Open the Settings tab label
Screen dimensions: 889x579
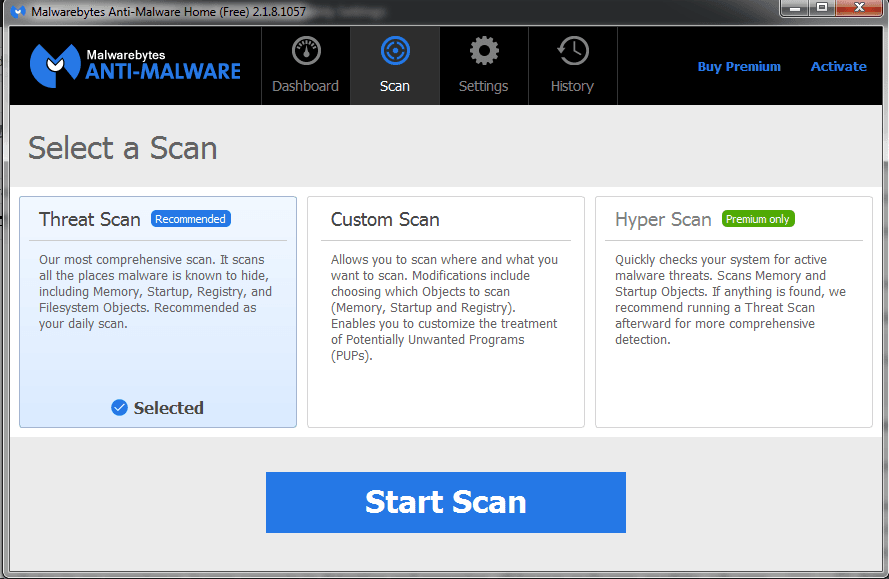(x=483, y=86)
